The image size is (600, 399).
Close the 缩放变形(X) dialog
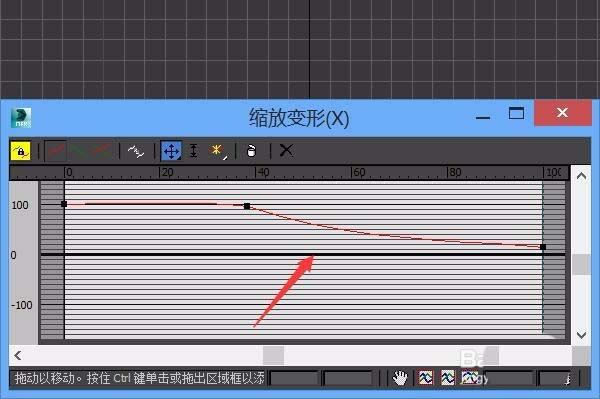pos(562,112)
